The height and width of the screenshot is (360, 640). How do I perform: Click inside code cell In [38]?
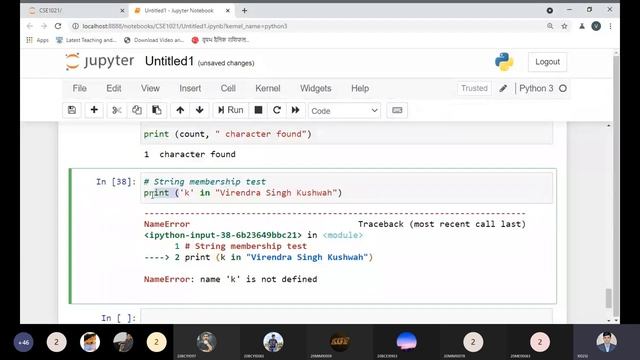[x=347, y=187]
